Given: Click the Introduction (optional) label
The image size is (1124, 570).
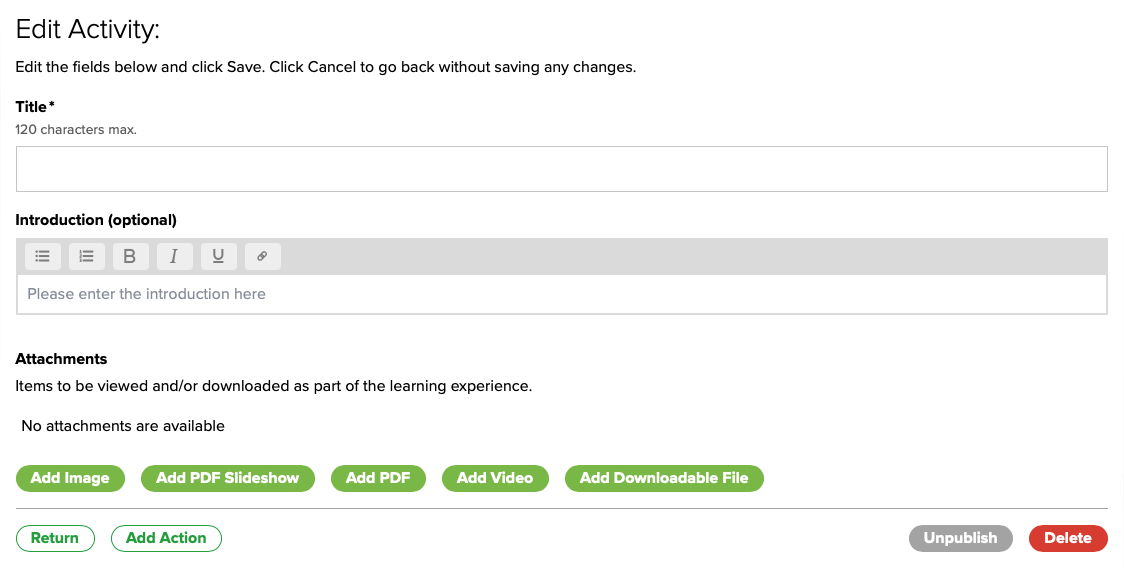Looking at the screenshot, I should (96, 220).
